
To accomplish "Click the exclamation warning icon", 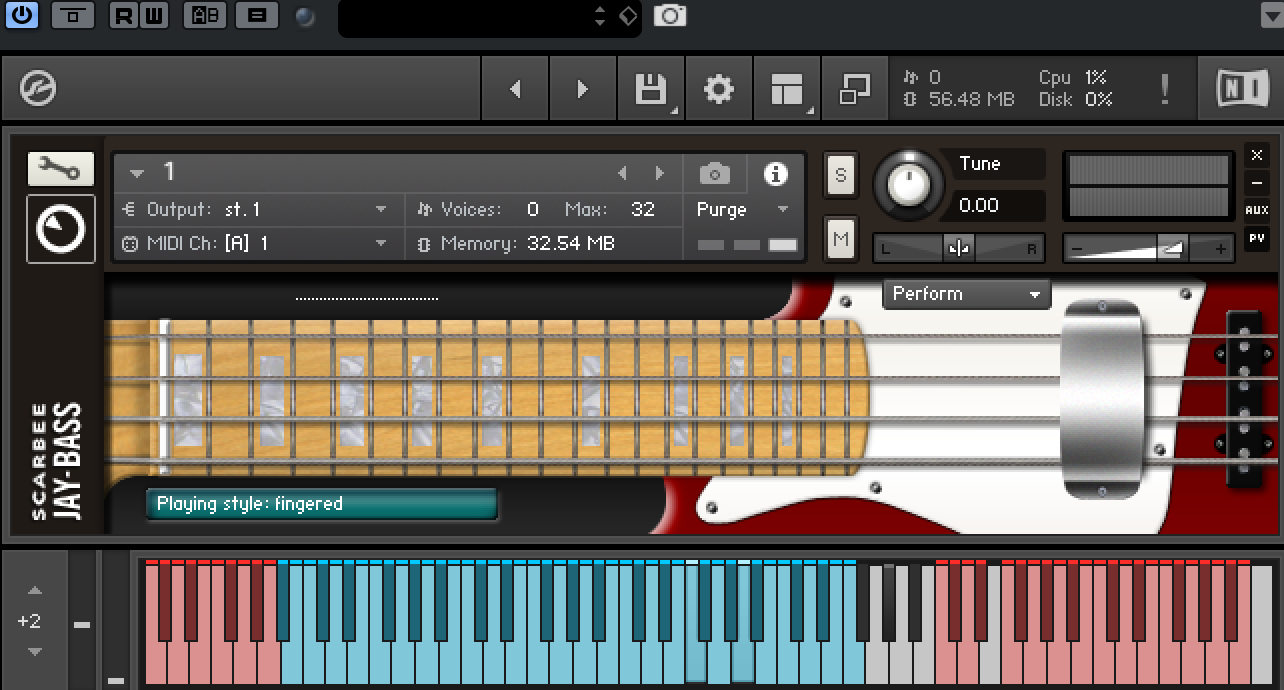I will coord(1165,90).
